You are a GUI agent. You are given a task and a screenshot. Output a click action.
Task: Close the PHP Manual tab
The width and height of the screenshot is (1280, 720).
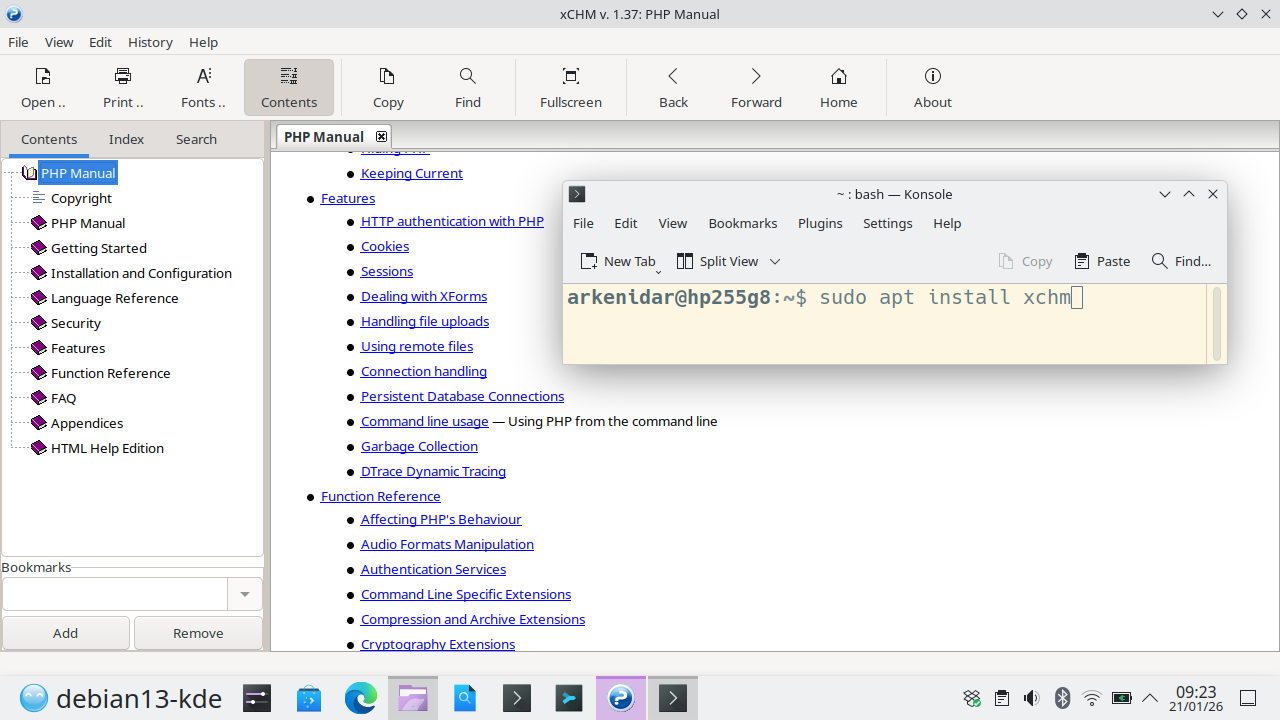coord(381,136)
